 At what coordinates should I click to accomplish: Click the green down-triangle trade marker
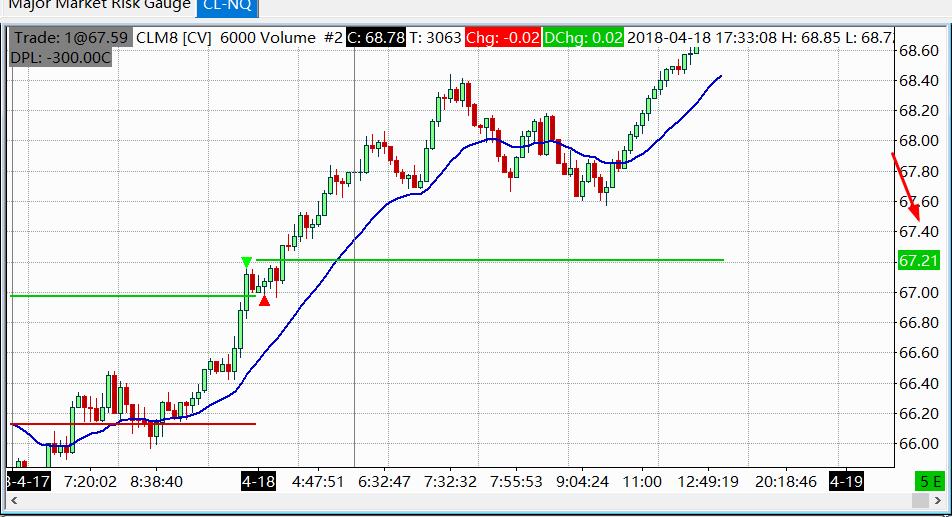click(x=246, y=262)
